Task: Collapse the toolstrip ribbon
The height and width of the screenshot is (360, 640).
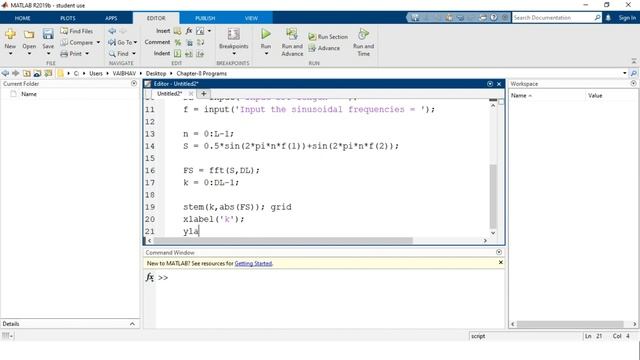Action: 633,61
